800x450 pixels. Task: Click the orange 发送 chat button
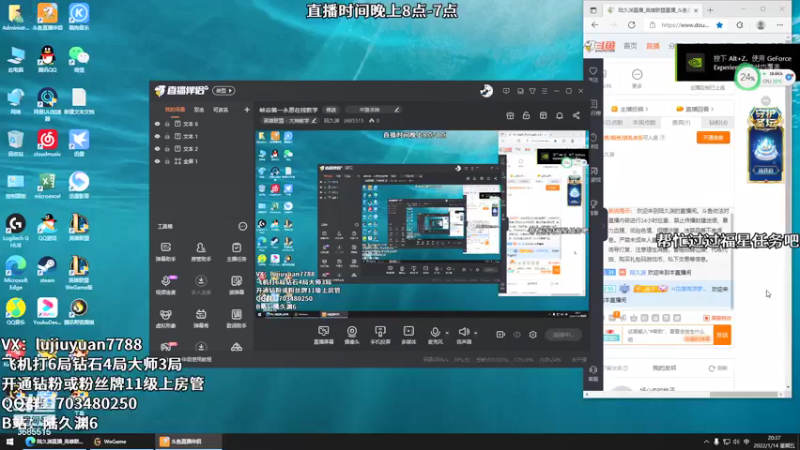722,335
